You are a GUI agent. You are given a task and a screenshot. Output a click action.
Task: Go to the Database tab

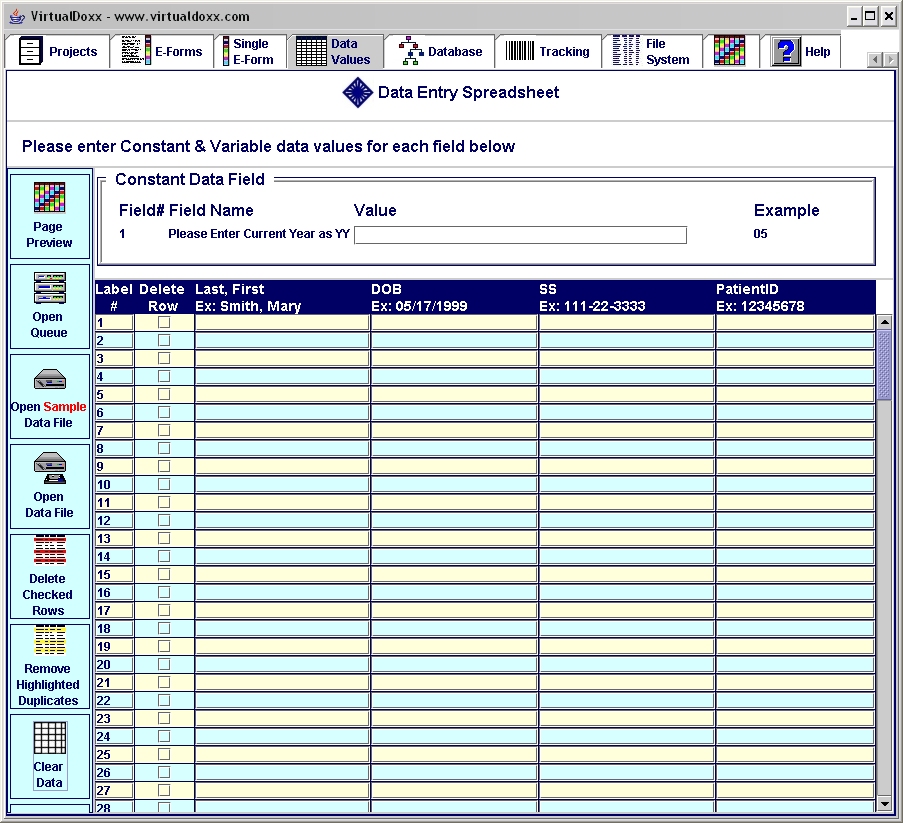440,52
